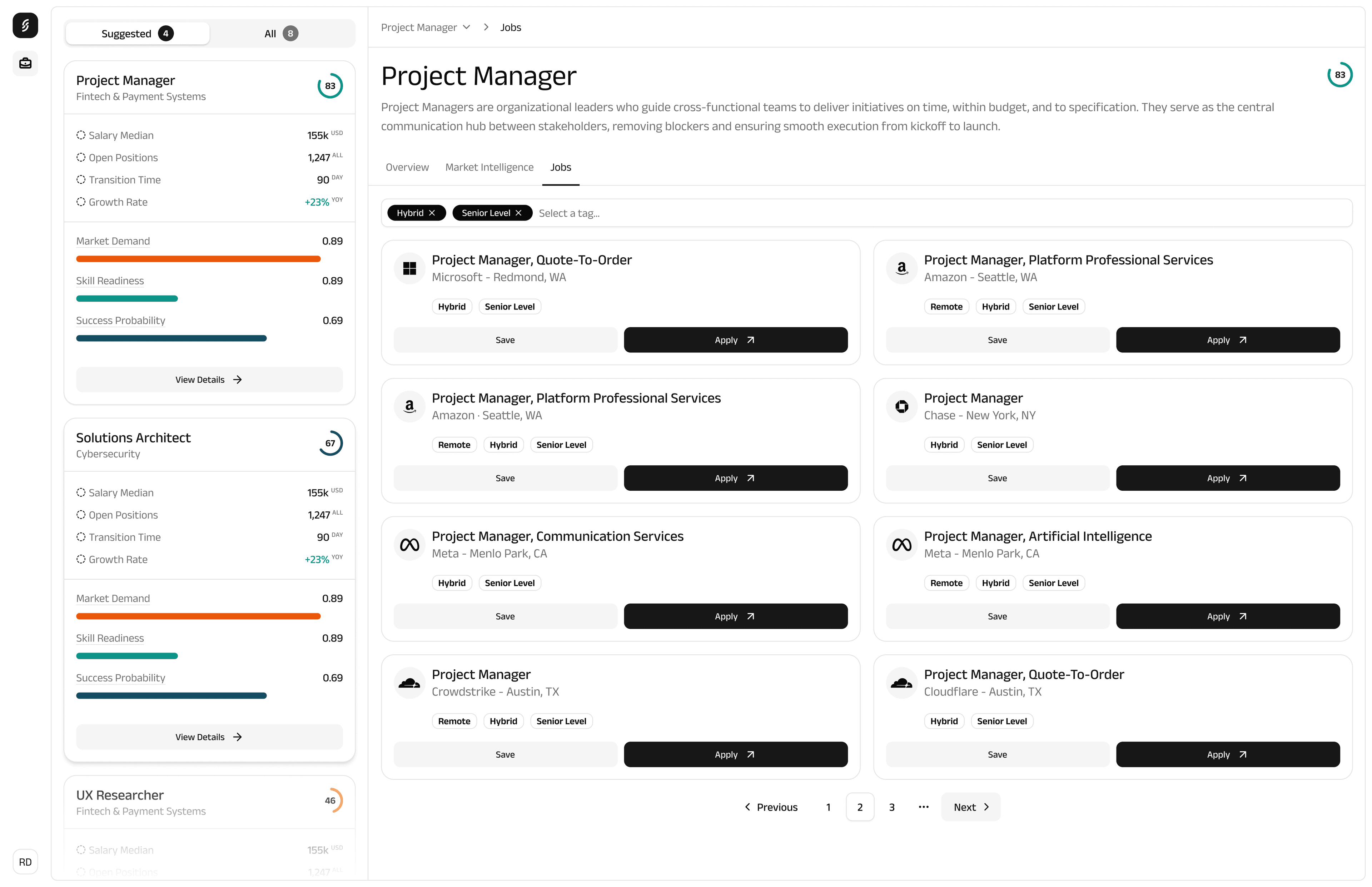Remove the Hybrid filter tag

(x=433, y=213)
